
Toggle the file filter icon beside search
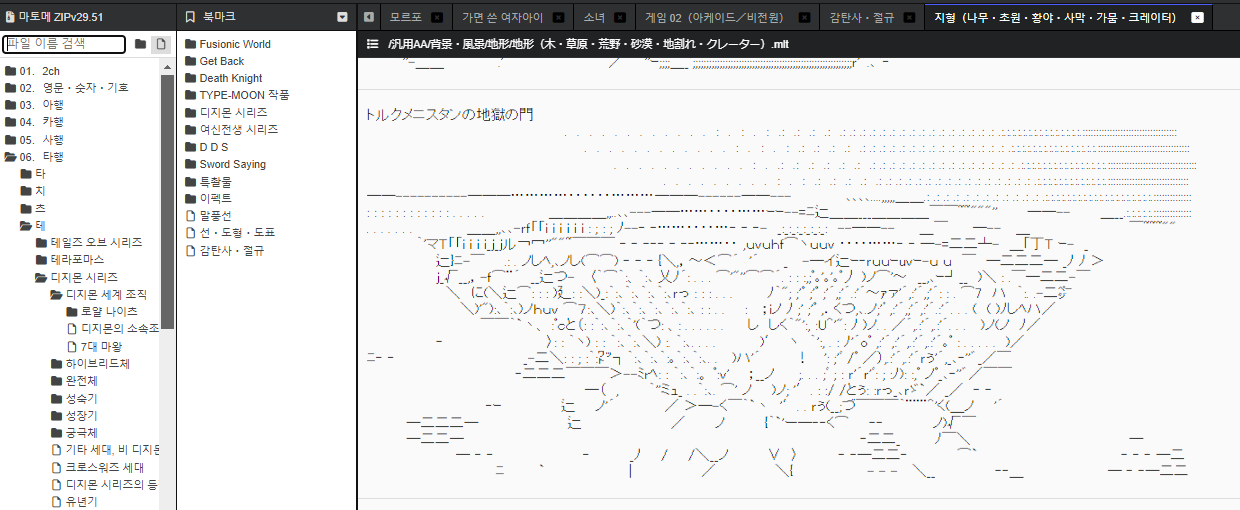[162, 44]
